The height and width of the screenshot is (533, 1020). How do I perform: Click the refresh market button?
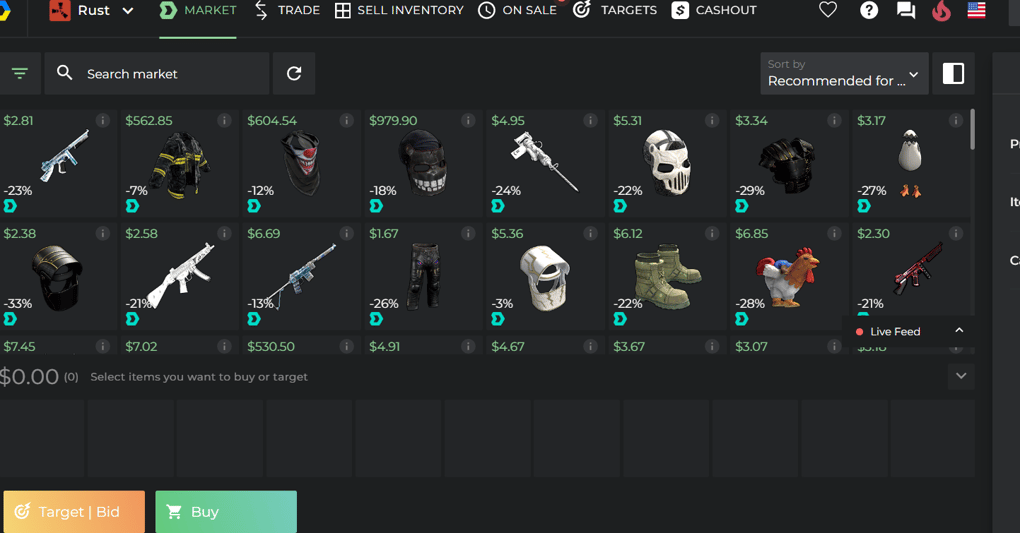(x=294, y=74)
